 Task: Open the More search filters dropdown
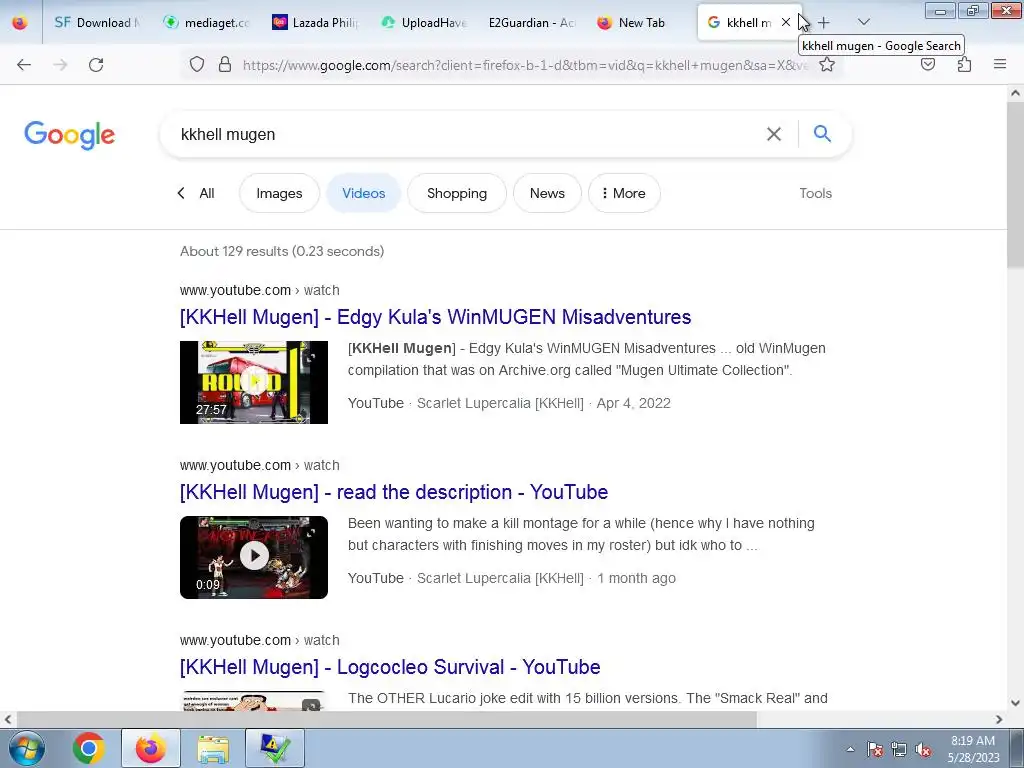pyautogui.click(x=624, y=193)
